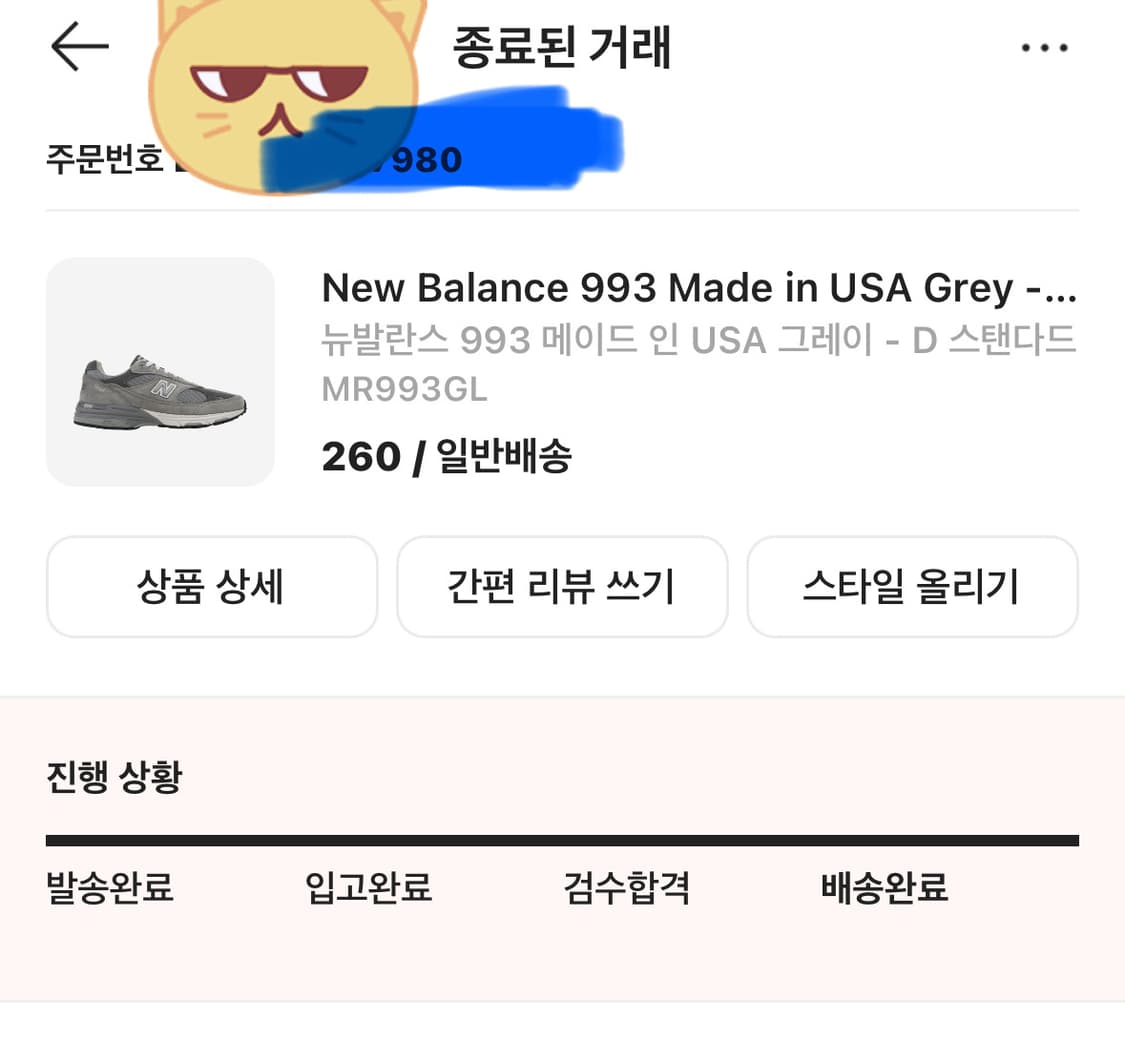Image resolution: width=1125 pixels, height=1041 pixels.
Task: Click the MR993GL model code text
Action: click(x=404, y=389)
